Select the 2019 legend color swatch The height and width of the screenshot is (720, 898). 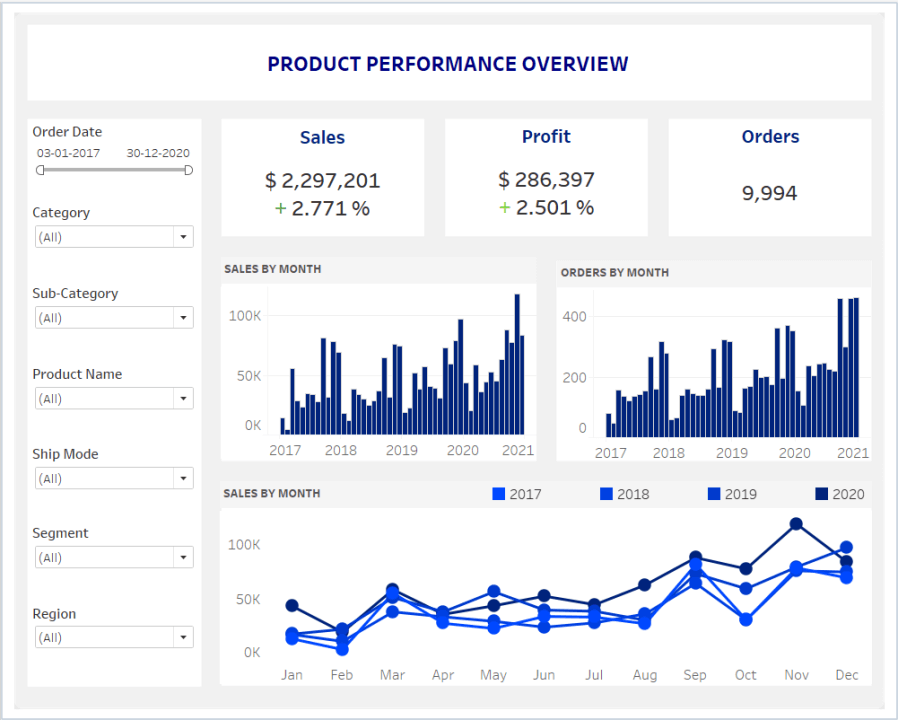click(714, 494)
